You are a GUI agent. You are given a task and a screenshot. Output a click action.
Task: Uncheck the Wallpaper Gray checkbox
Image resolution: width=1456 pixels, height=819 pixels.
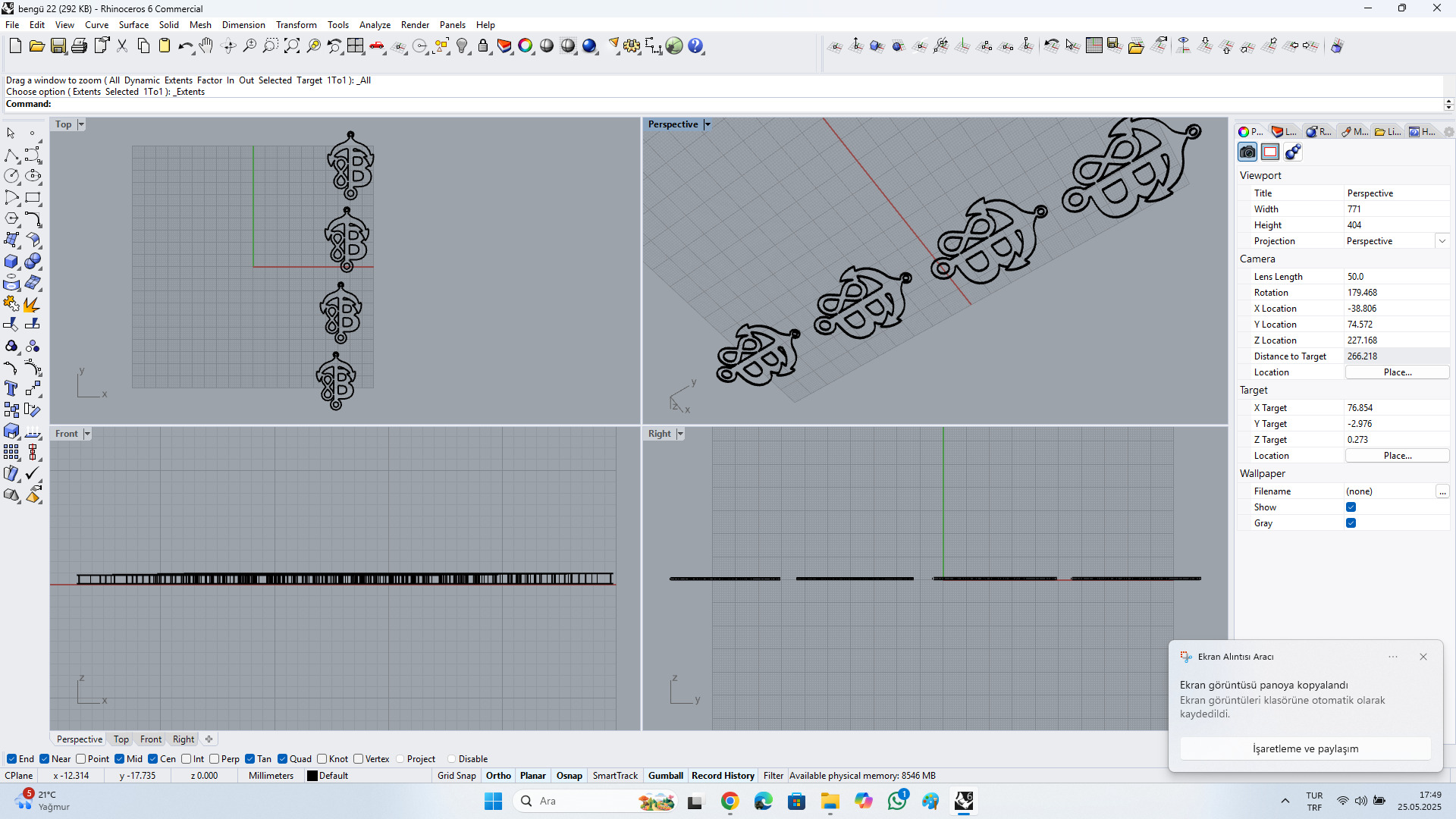[x=1351, y=523]
